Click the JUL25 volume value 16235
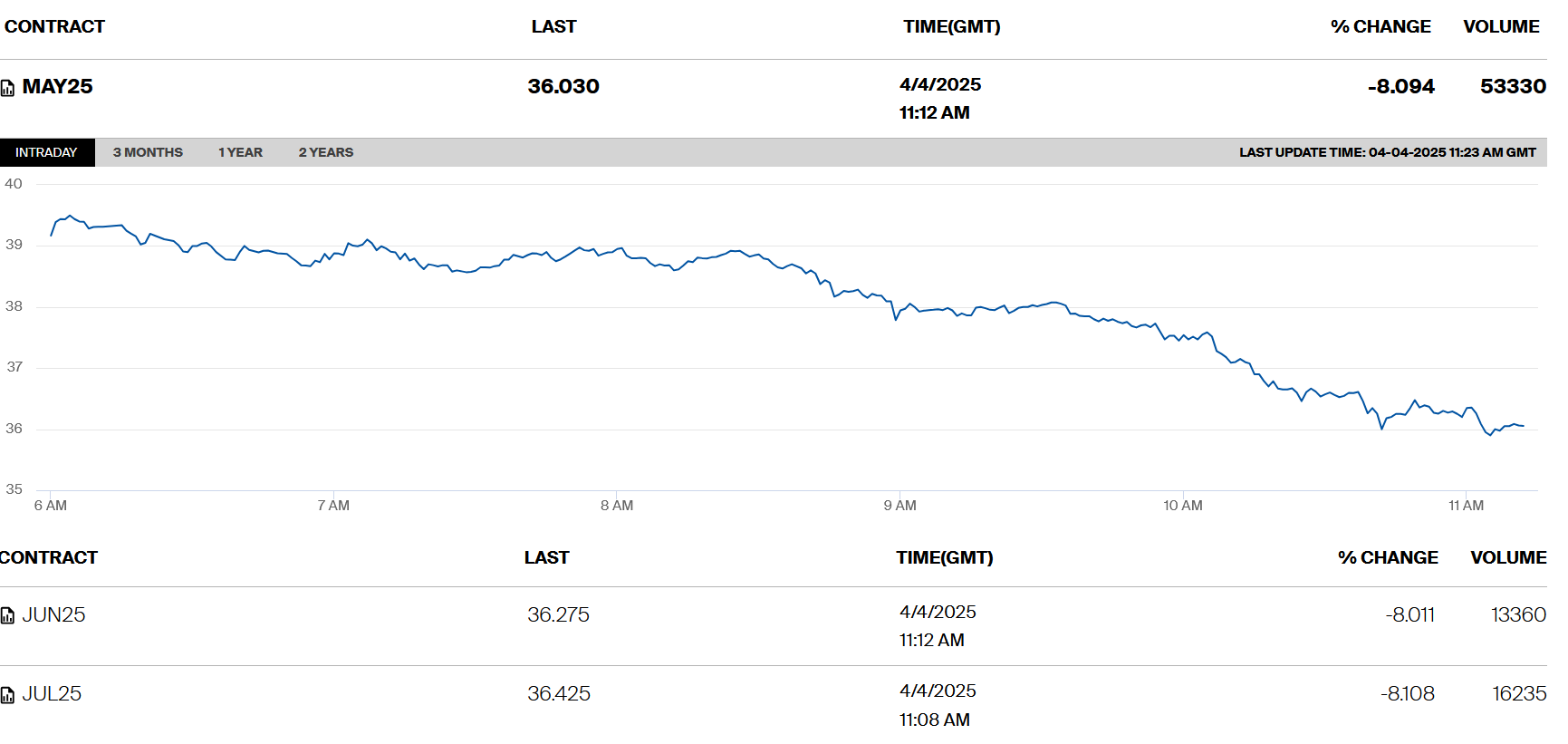 pos(1519,693)
